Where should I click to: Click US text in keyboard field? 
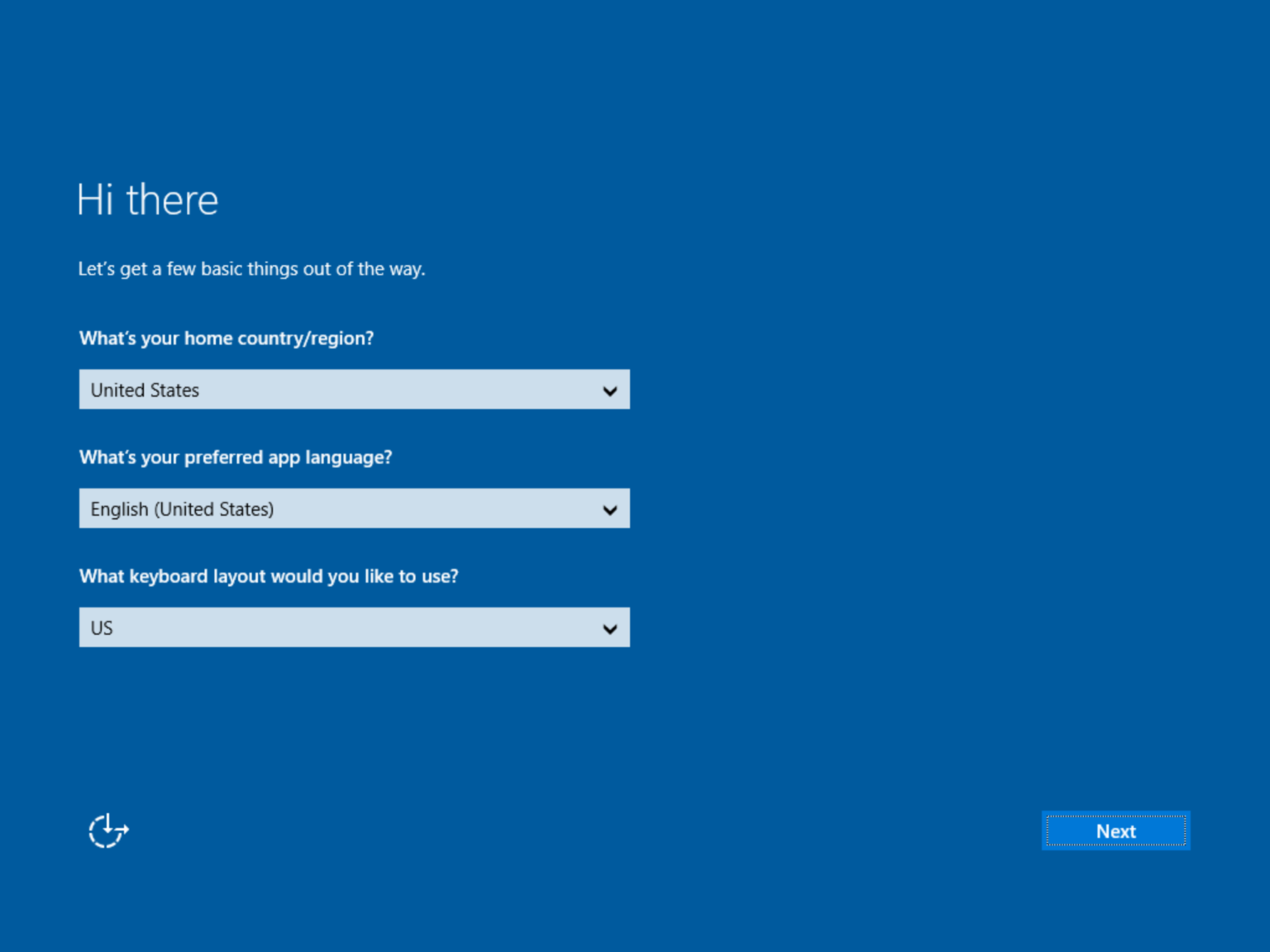pyautogui.click(x=101, y=627)
